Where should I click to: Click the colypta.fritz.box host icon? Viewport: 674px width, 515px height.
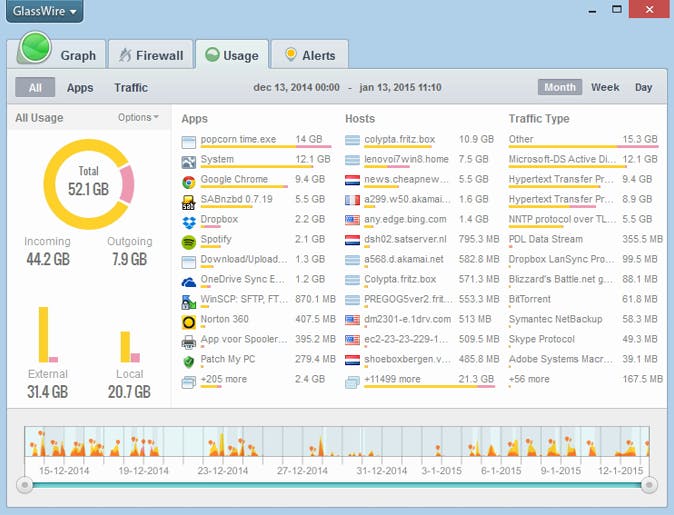point(352,141)
